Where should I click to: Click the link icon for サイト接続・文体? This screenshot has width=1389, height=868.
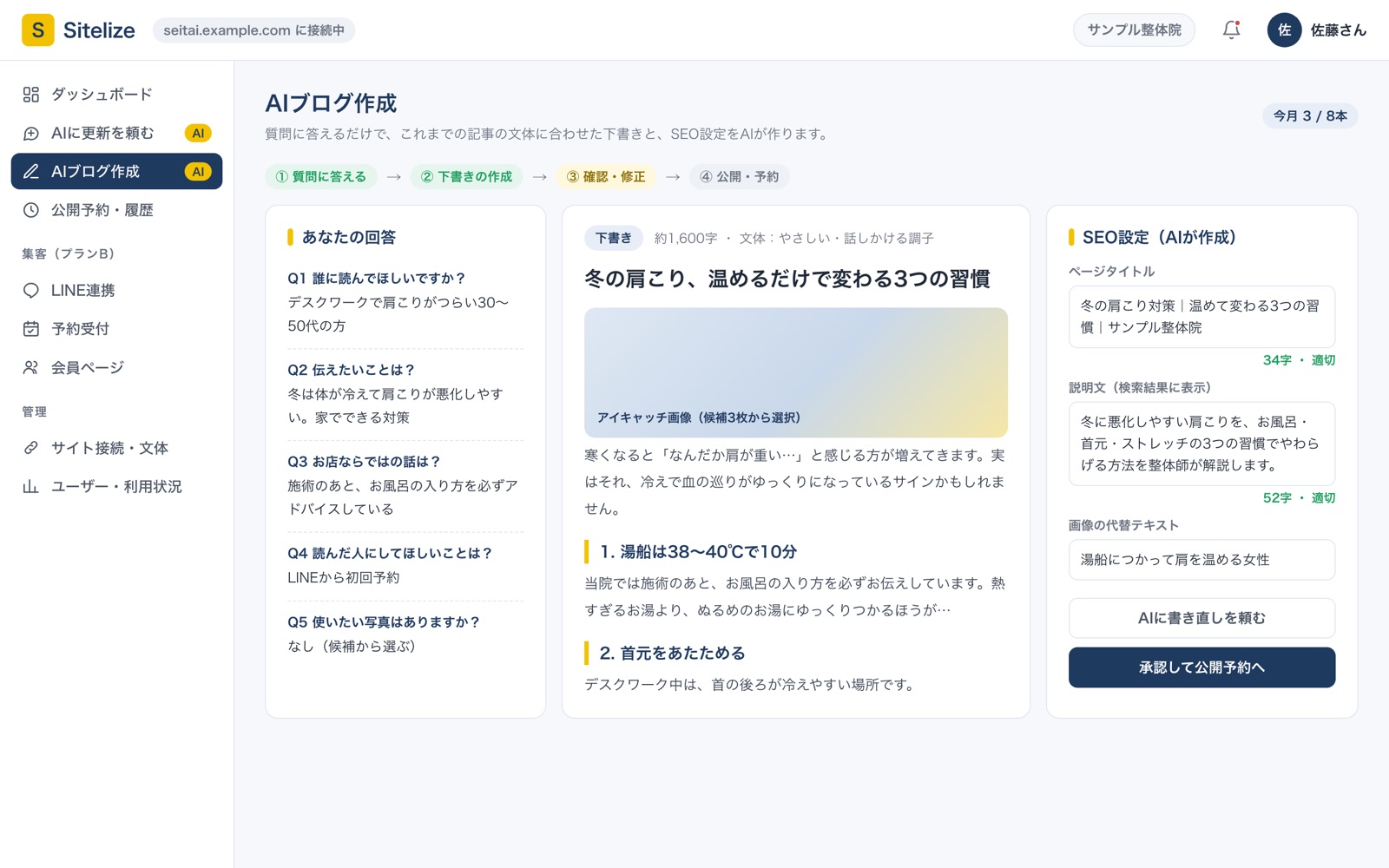coord(31,448)
